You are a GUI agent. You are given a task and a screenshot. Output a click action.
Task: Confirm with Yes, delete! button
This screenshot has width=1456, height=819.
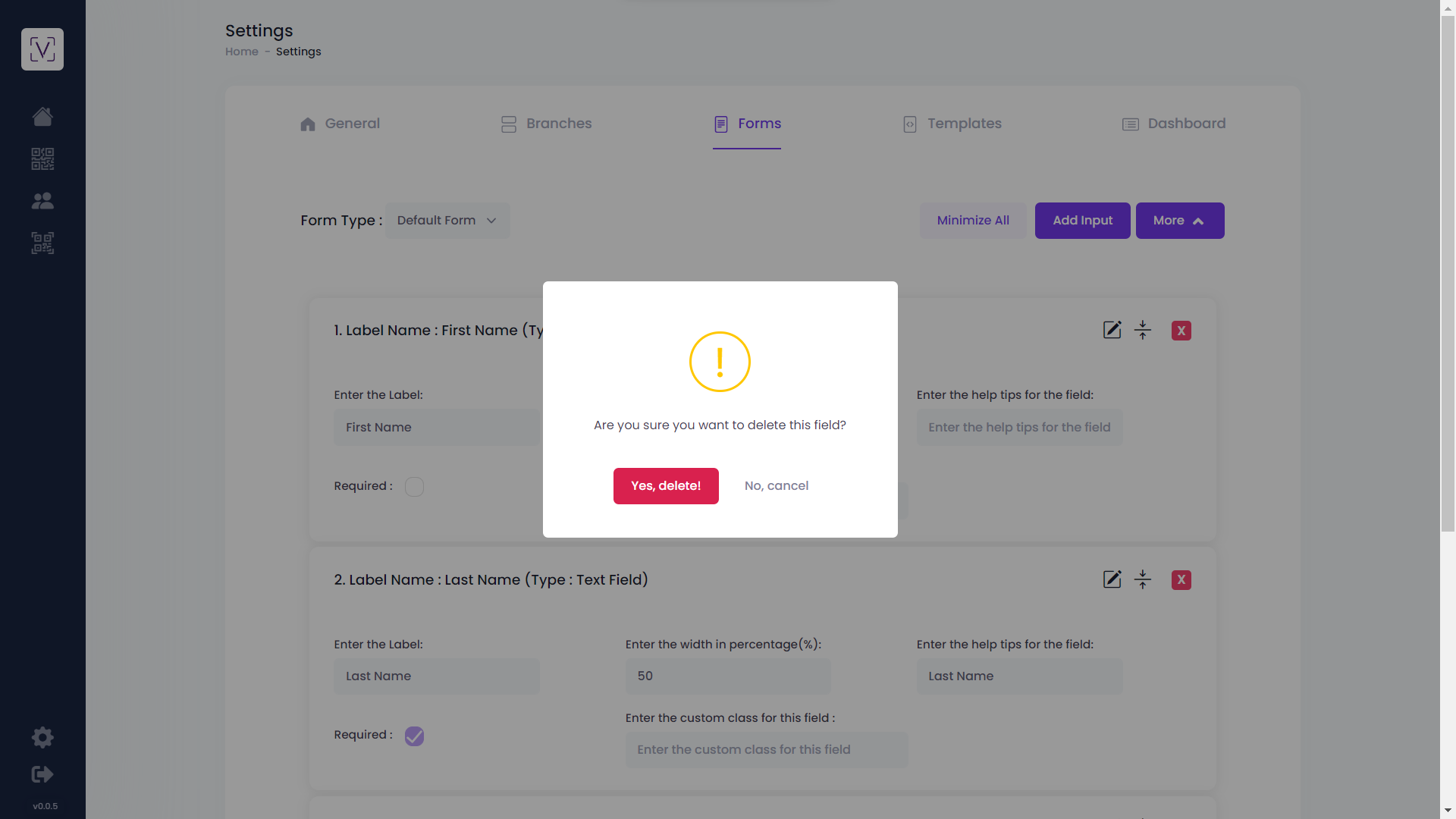tap(666, 486)
